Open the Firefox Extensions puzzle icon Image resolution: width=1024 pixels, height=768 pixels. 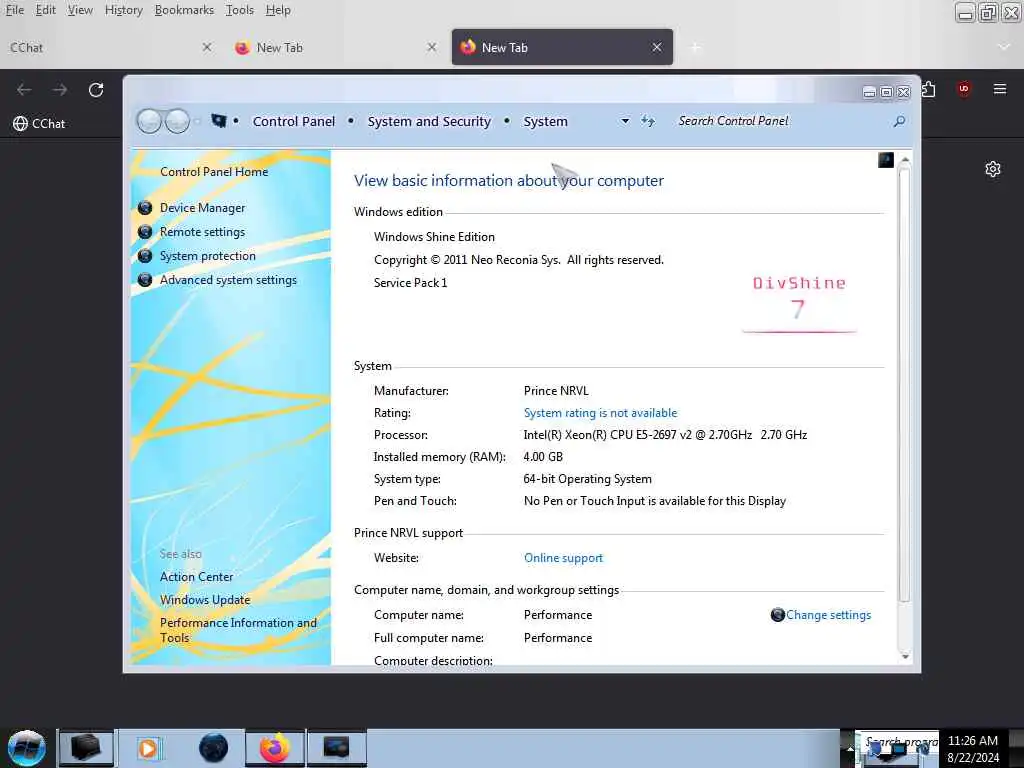[x=929, y=89]
